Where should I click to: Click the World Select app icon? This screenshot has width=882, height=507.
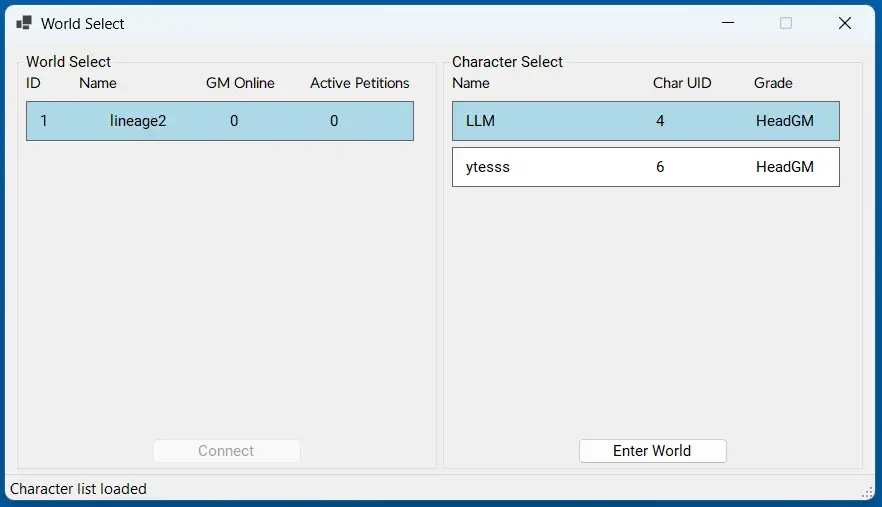point(24,23)
